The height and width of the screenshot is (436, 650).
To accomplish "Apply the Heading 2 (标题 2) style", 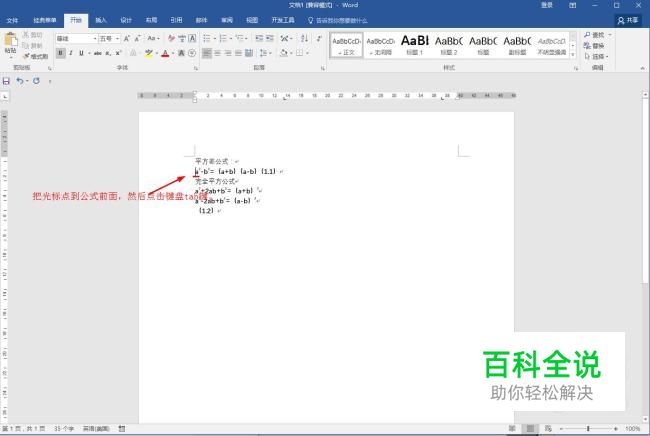I will (x=449, y=45).
